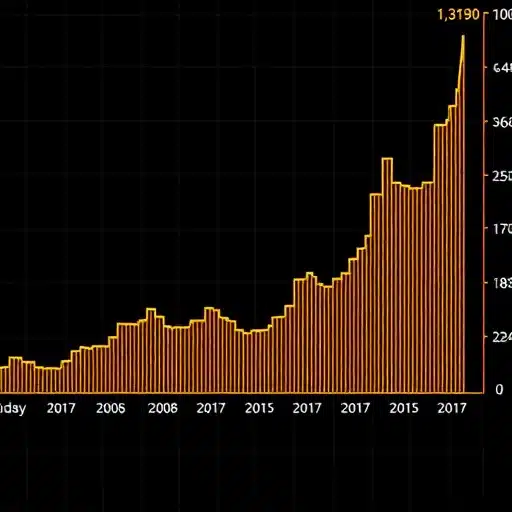The image size is (512, 512).
Task: Click the "0" y-axis label
Action: [499, 389]
